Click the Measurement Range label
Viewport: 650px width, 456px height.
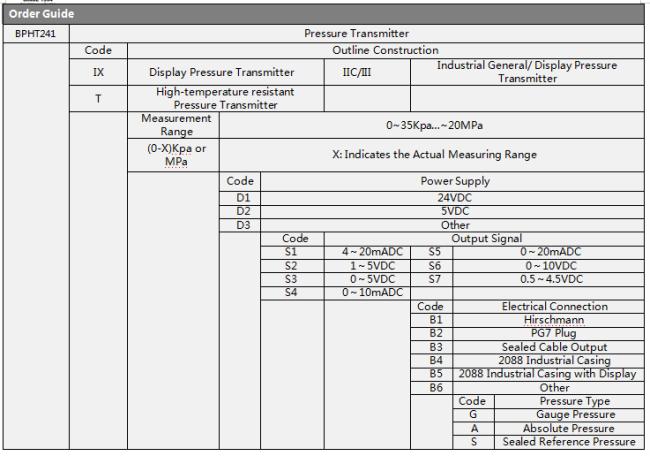coord(172,125)
